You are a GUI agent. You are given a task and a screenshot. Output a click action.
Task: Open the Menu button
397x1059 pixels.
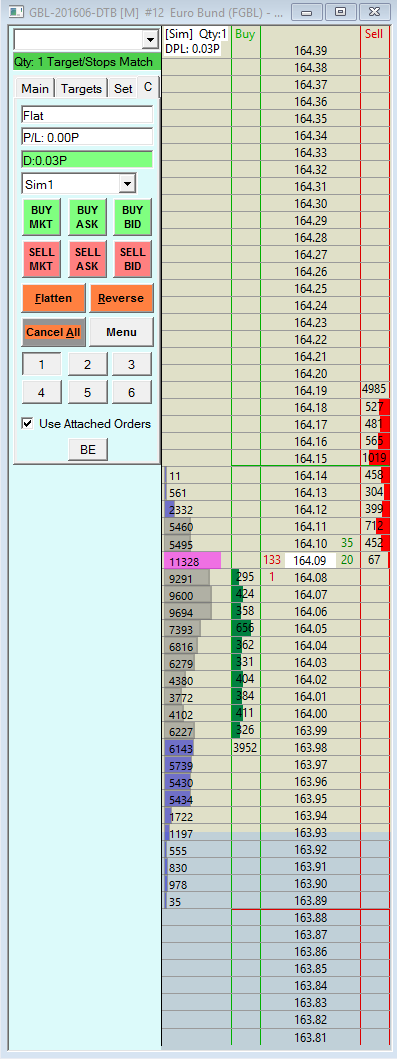point(122,332)
